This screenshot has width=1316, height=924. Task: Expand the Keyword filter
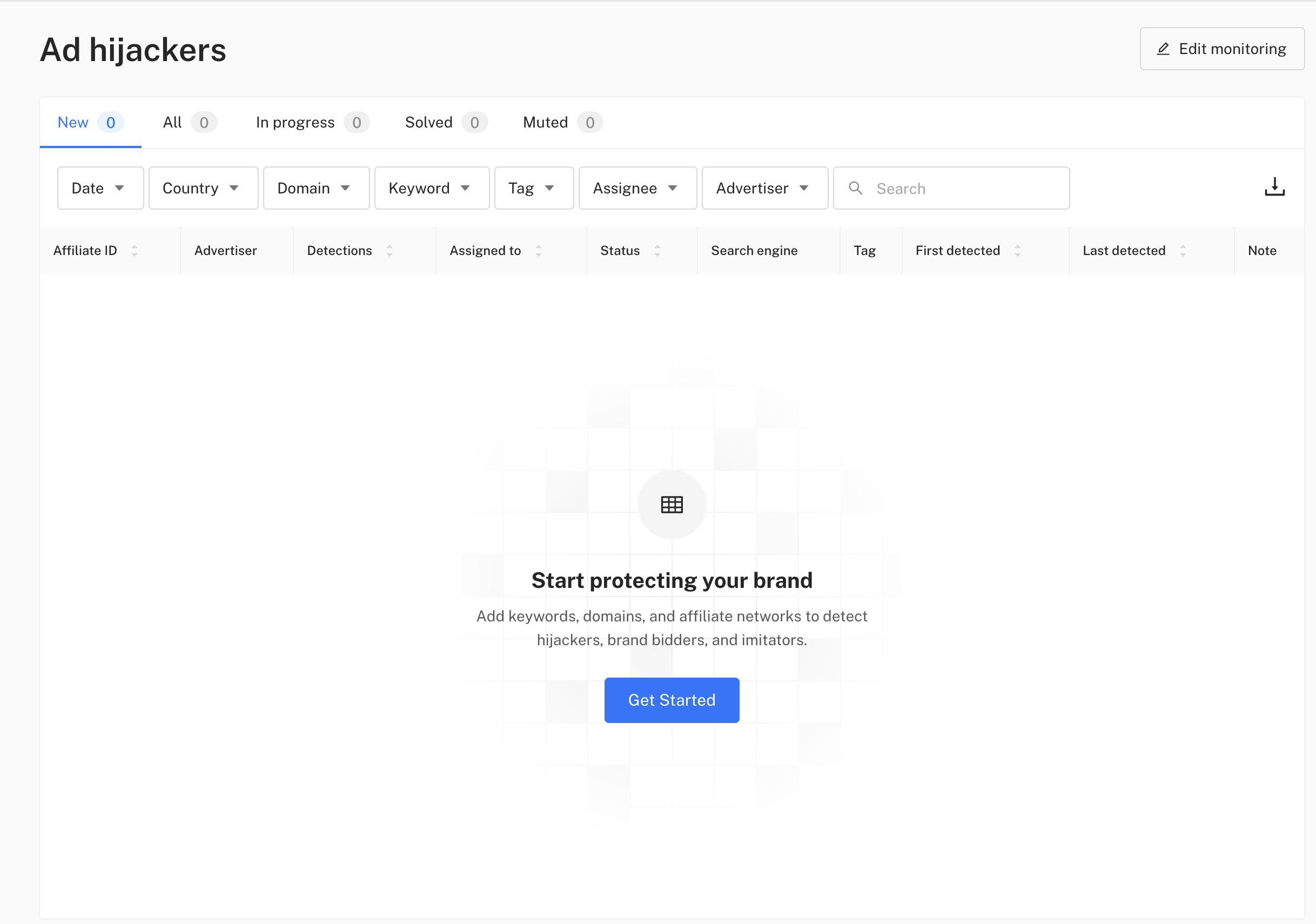(432, 188)
